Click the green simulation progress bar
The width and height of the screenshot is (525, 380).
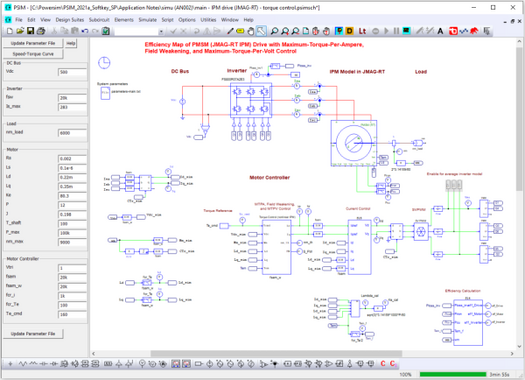(453, 374)
